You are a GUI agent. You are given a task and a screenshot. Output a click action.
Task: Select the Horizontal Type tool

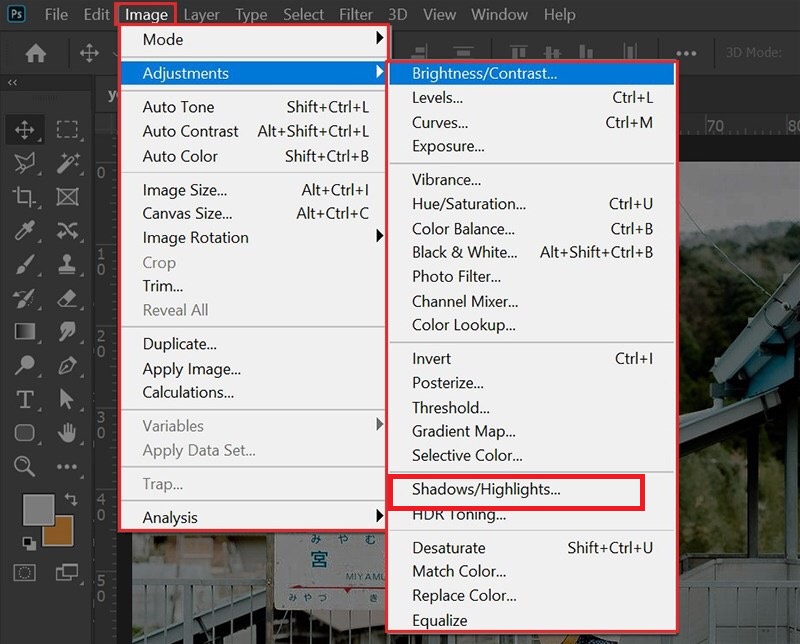point(25,399)
